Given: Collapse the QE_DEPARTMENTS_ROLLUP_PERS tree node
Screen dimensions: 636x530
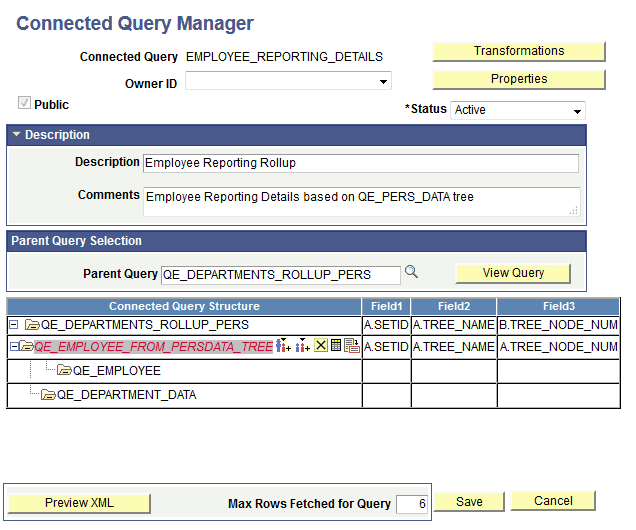Looking at the screenshot, I should click(13, 324).
